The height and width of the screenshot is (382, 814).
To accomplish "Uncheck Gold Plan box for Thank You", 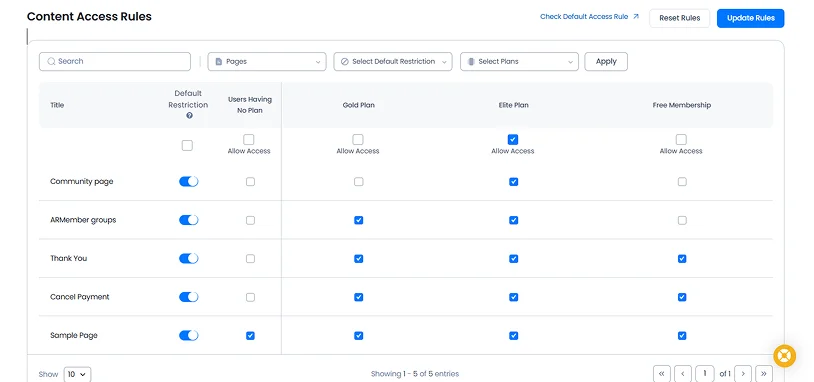I will pos(358,258).
